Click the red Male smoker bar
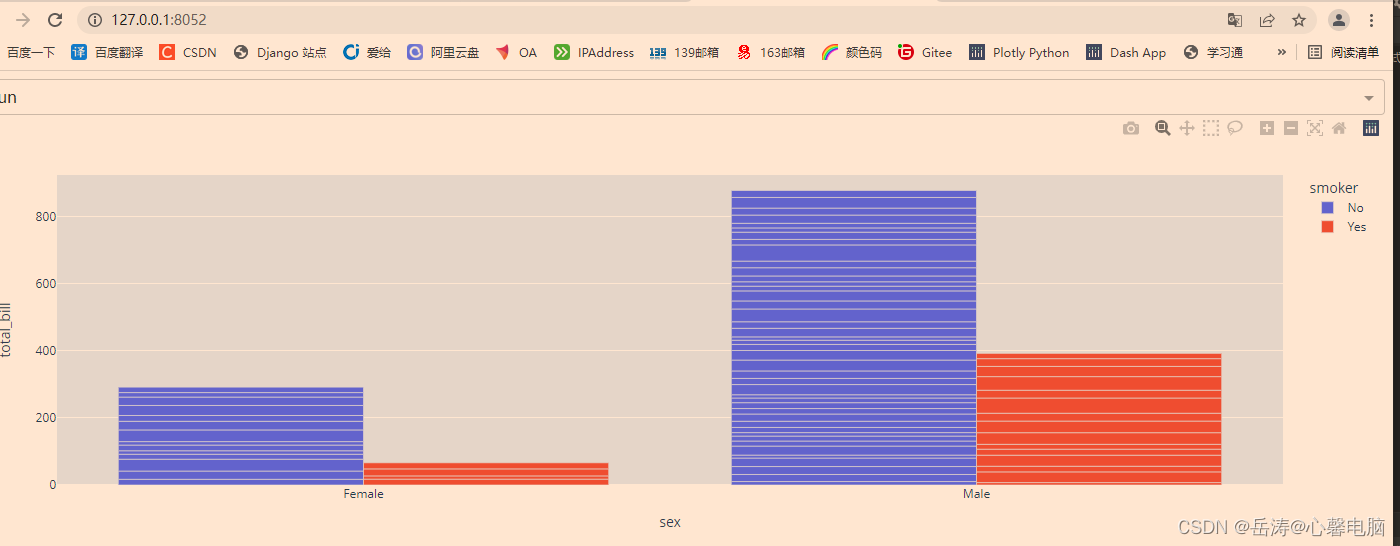 point(1099,419)
